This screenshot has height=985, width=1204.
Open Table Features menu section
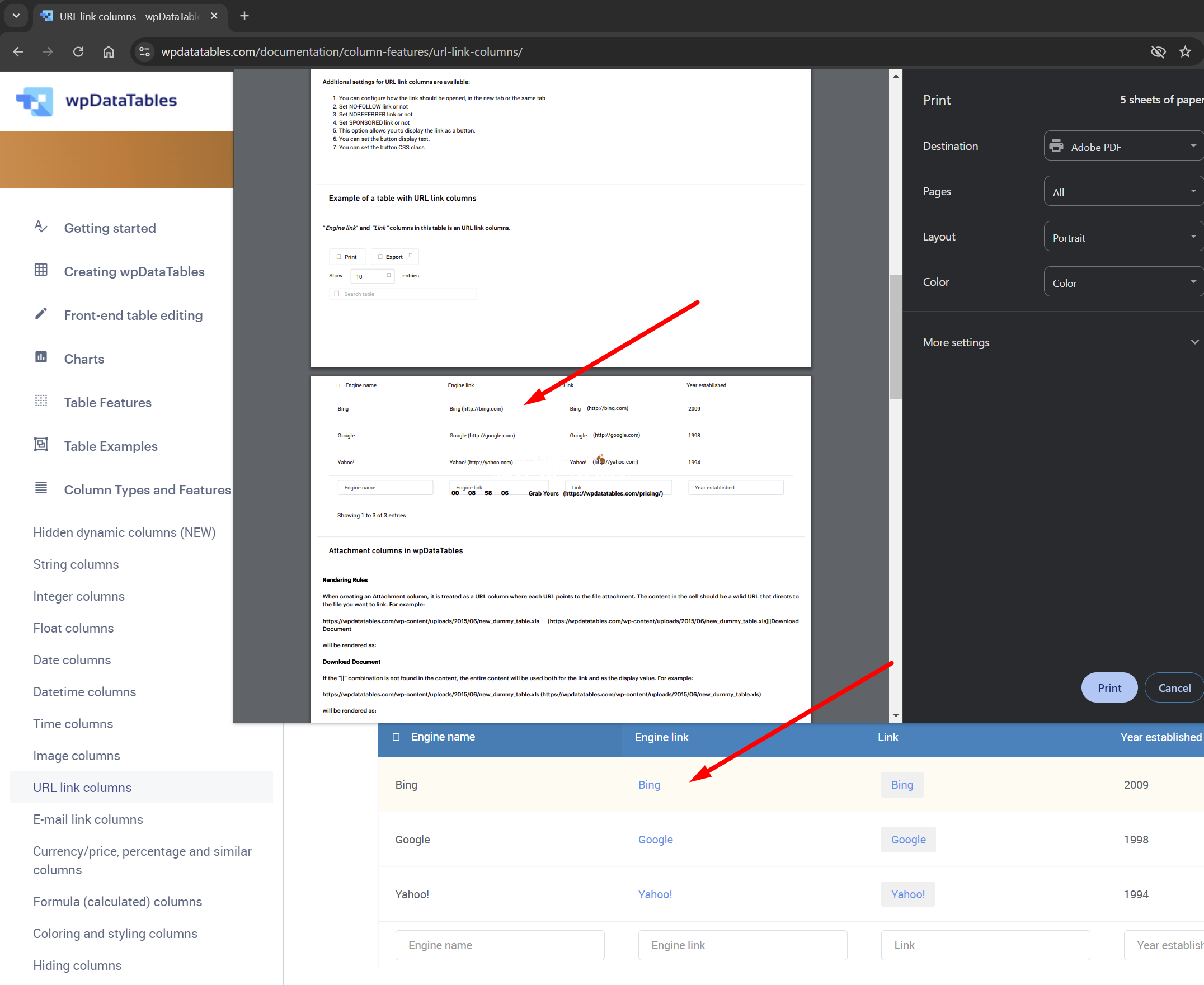pos(108,403)
